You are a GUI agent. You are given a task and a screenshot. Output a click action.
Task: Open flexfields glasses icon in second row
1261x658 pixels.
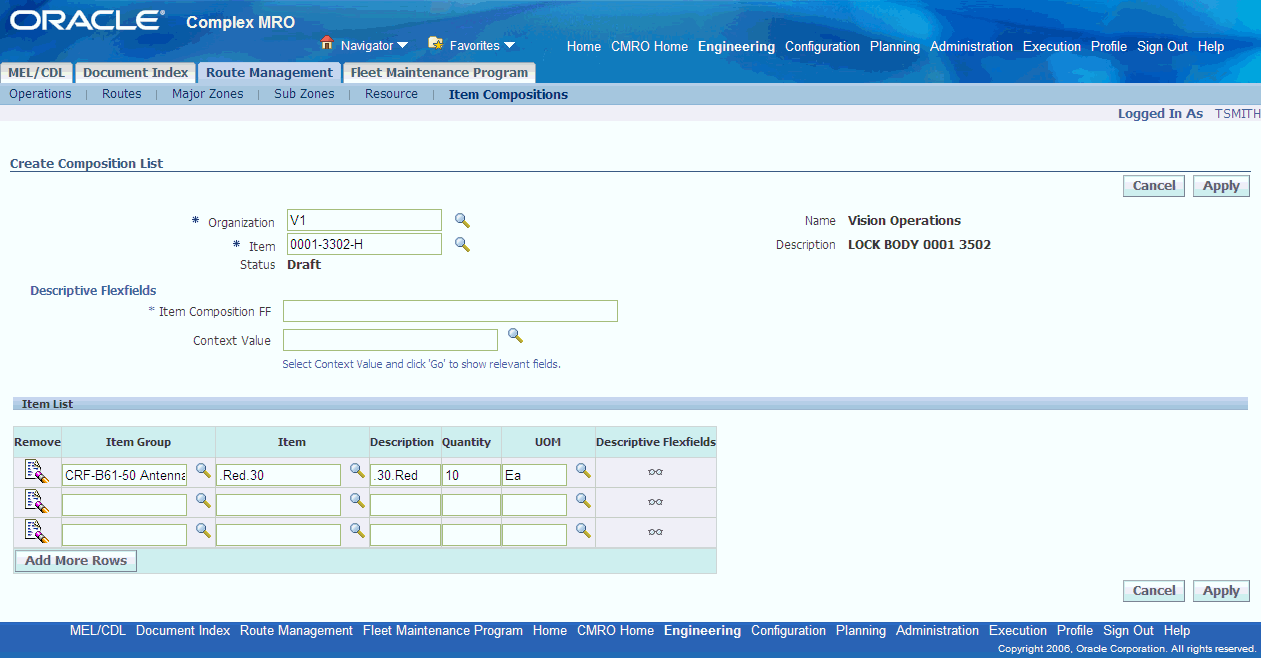[x=656, y=503]
